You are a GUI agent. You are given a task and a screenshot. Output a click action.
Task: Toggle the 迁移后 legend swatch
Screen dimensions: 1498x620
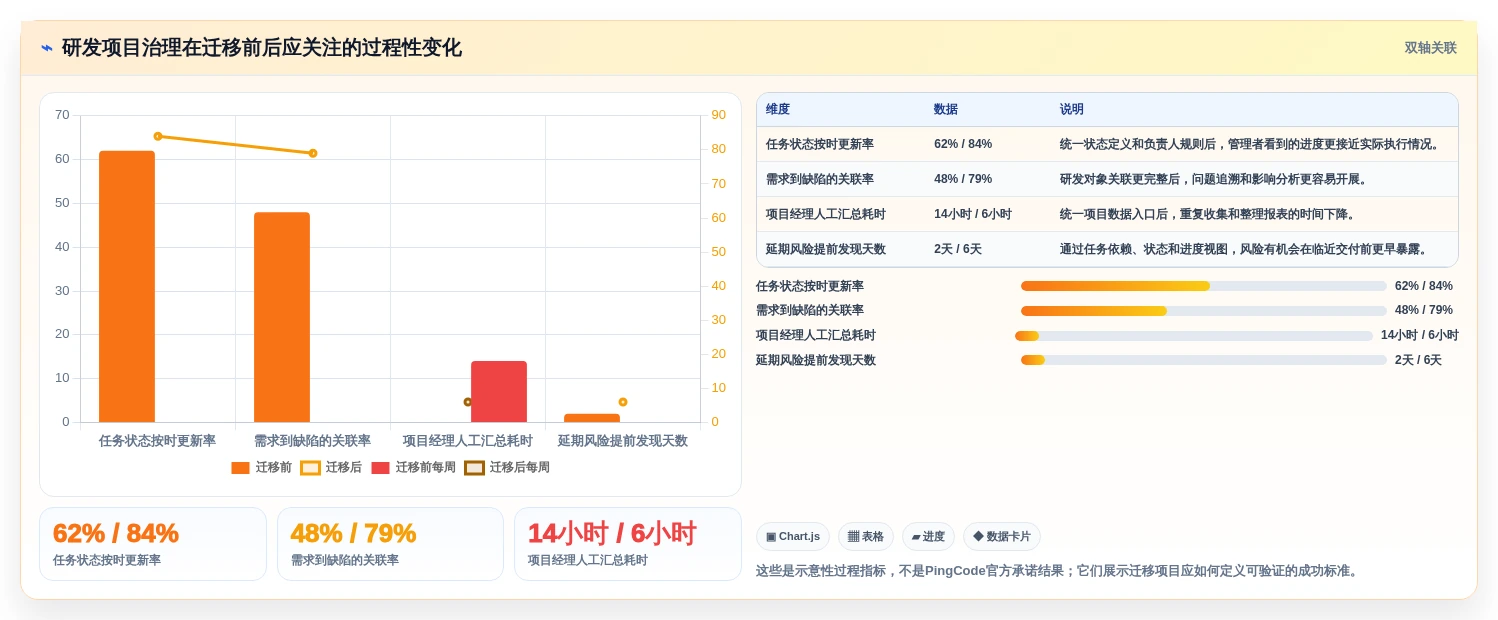[x=310, y=468]
